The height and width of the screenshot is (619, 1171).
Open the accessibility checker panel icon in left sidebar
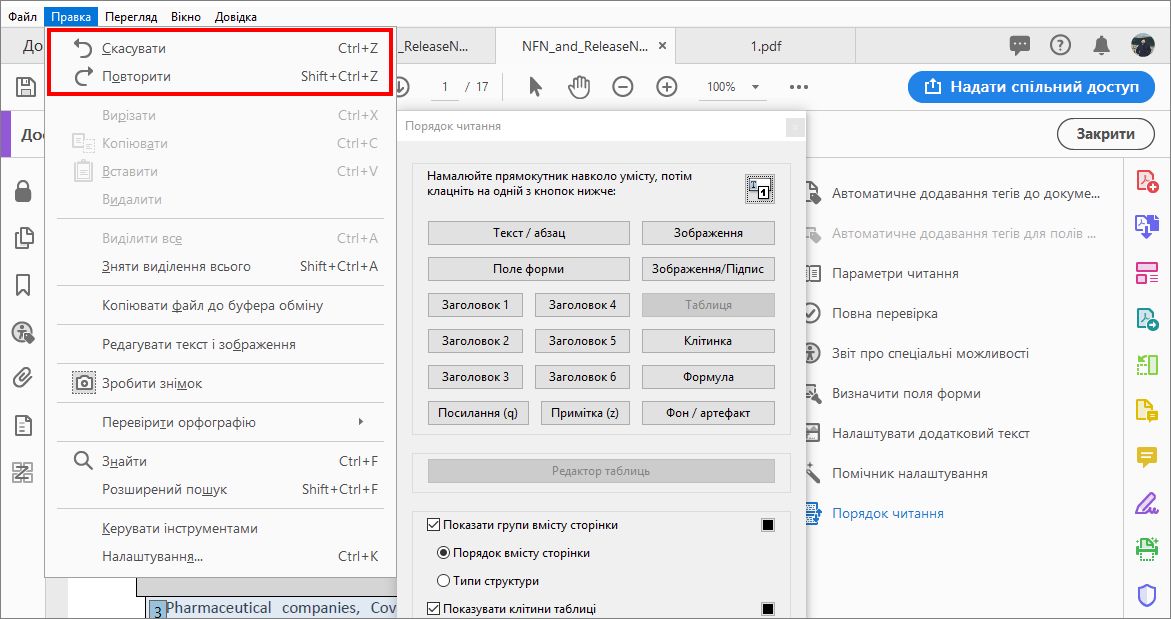[23, 332]
